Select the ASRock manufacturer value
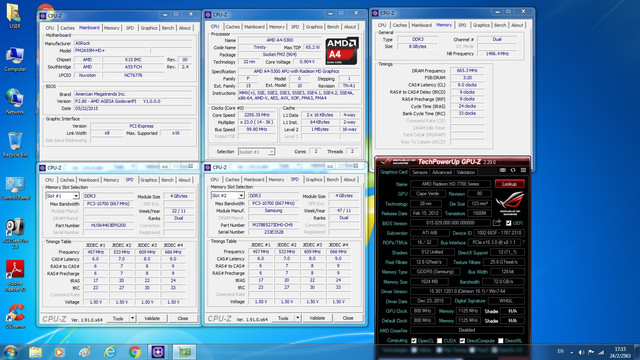Viewport: 640px width, 360px height. point(133,43)
